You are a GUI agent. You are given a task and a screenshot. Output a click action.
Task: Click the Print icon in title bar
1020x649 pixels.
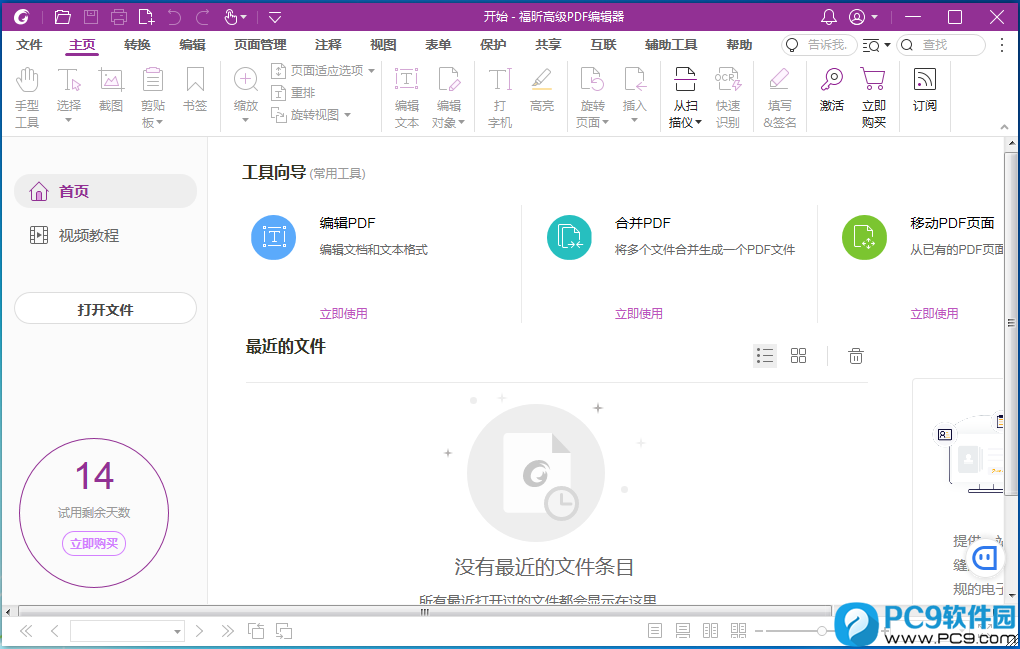coord(118,17)
